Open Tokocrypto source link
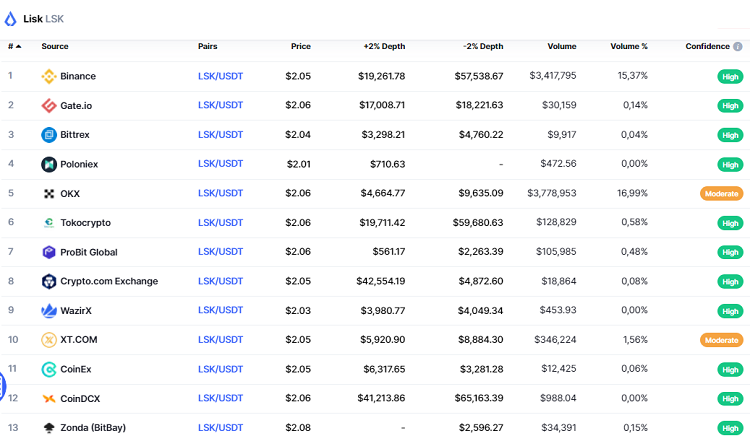This screenshot has height=441, width=750. coord(85,223)
